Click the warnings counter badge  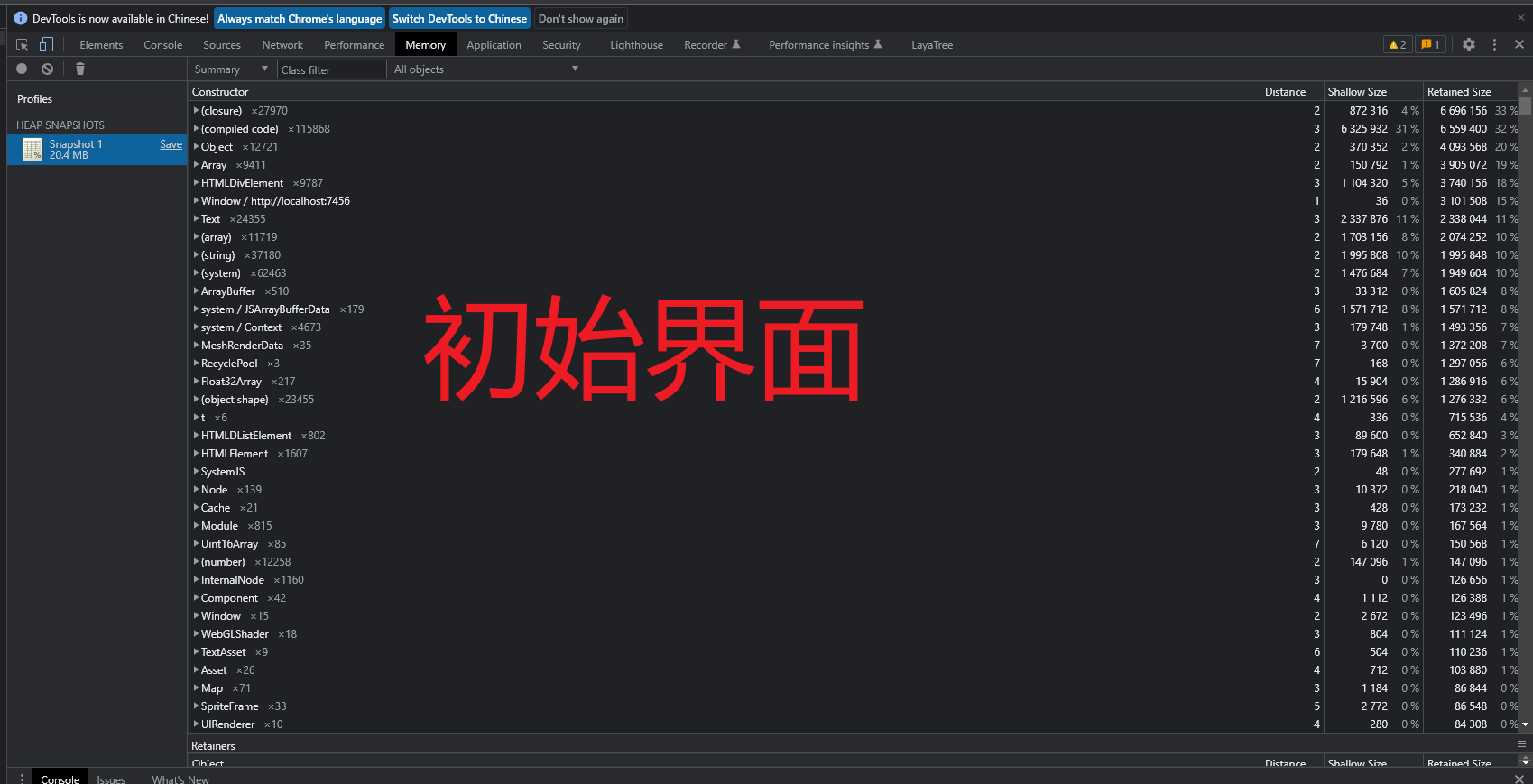pos(1398,44)
